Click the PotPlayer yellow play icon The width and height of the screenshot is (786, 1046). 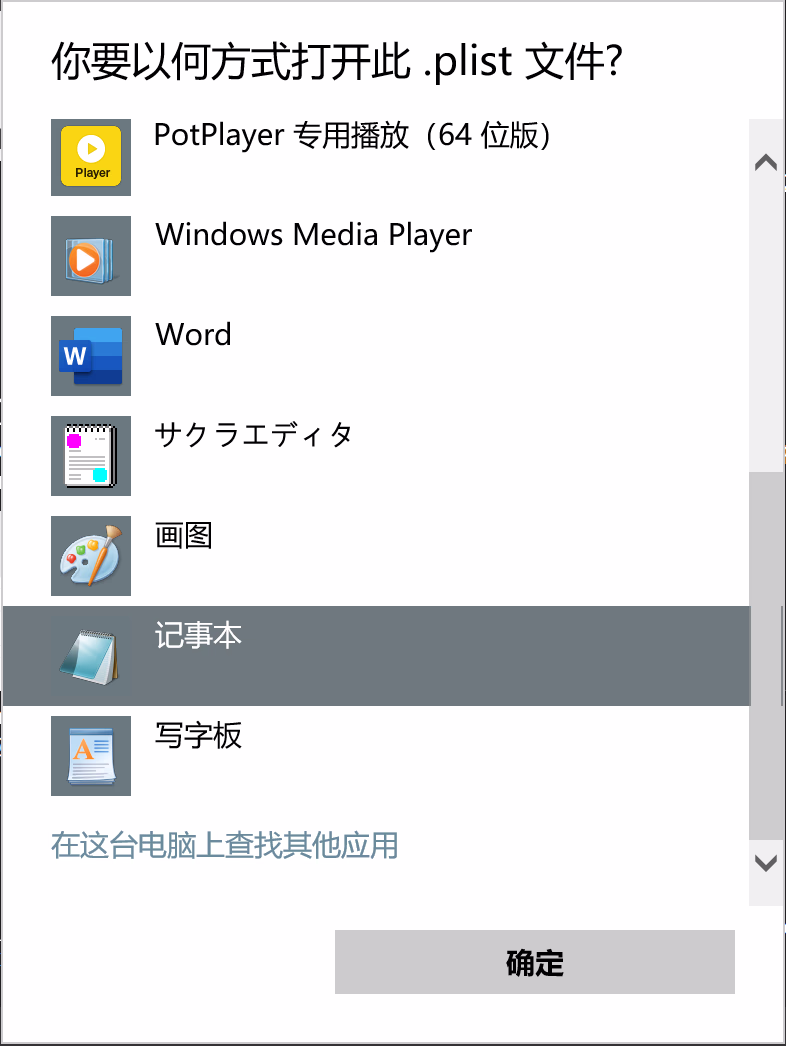(x=91, y=156)
